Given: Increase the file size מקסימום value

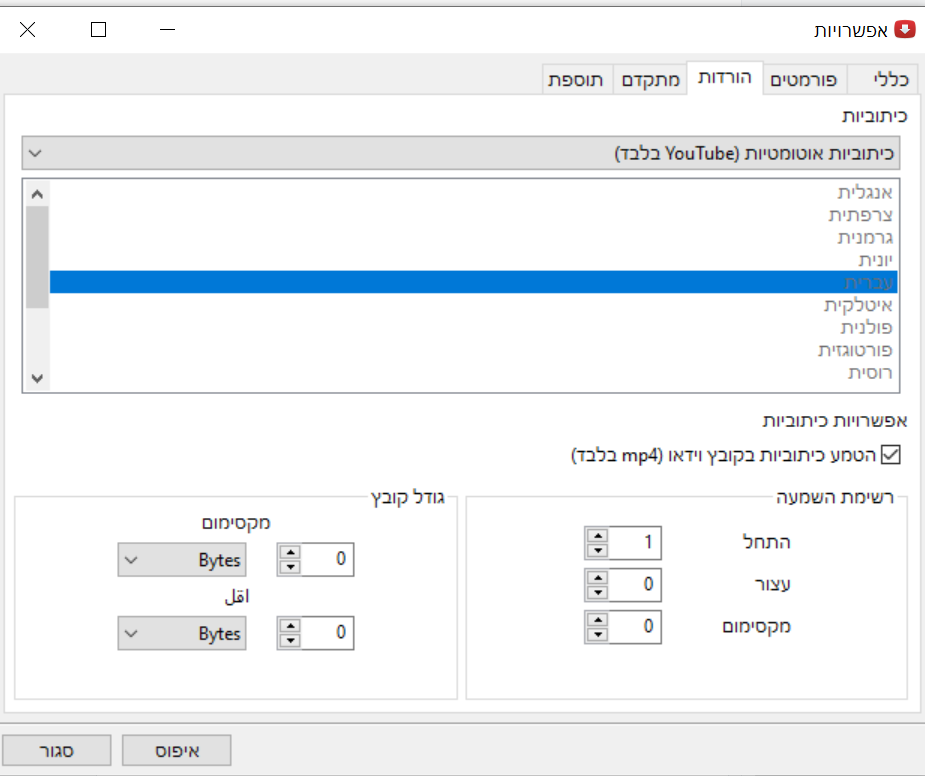Looking at the screenshot, I should pyautogui.click(x=289, y=553).
